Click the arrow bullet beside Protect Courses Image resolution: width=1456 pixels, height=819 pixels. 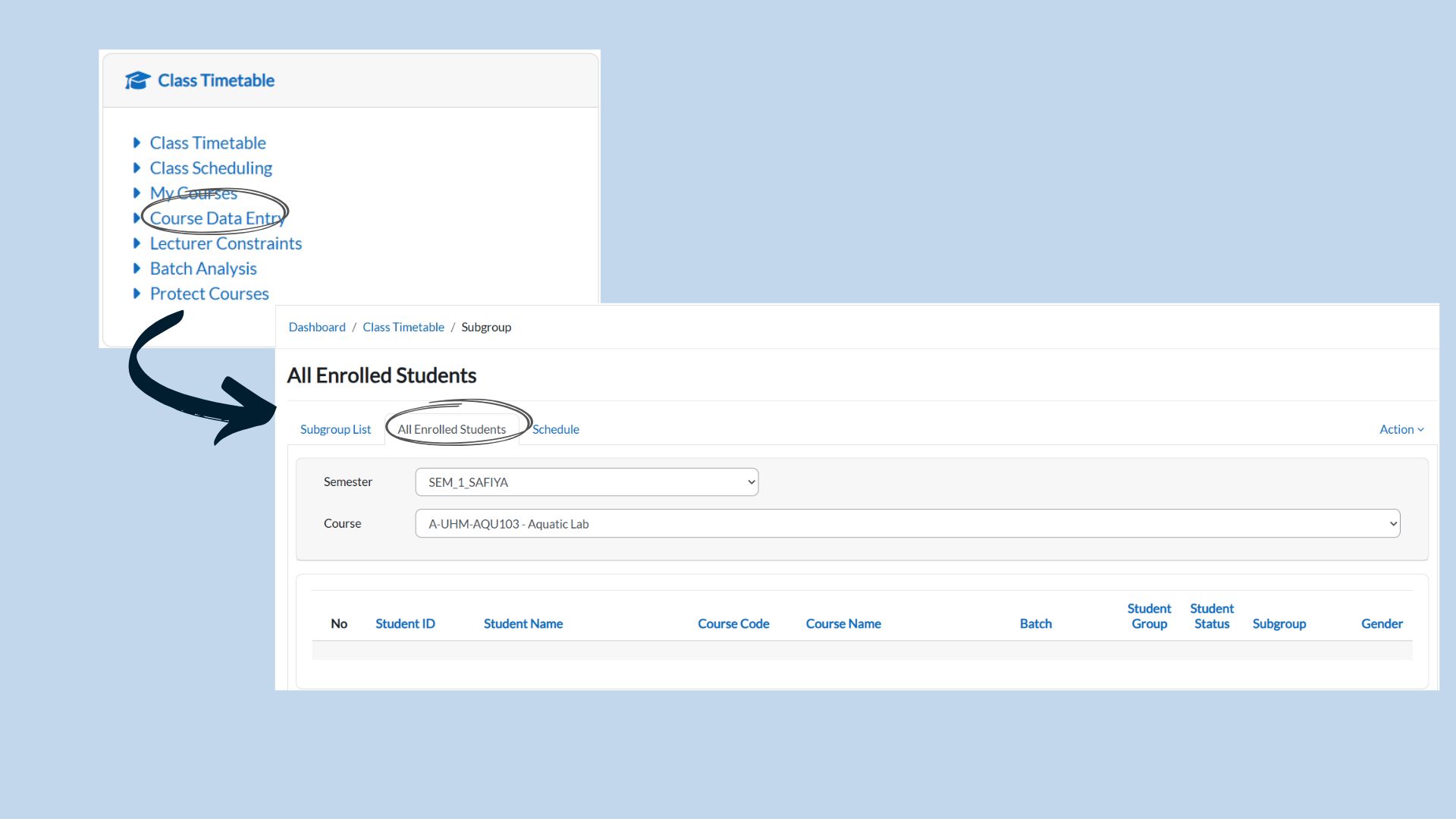[136, 293]
